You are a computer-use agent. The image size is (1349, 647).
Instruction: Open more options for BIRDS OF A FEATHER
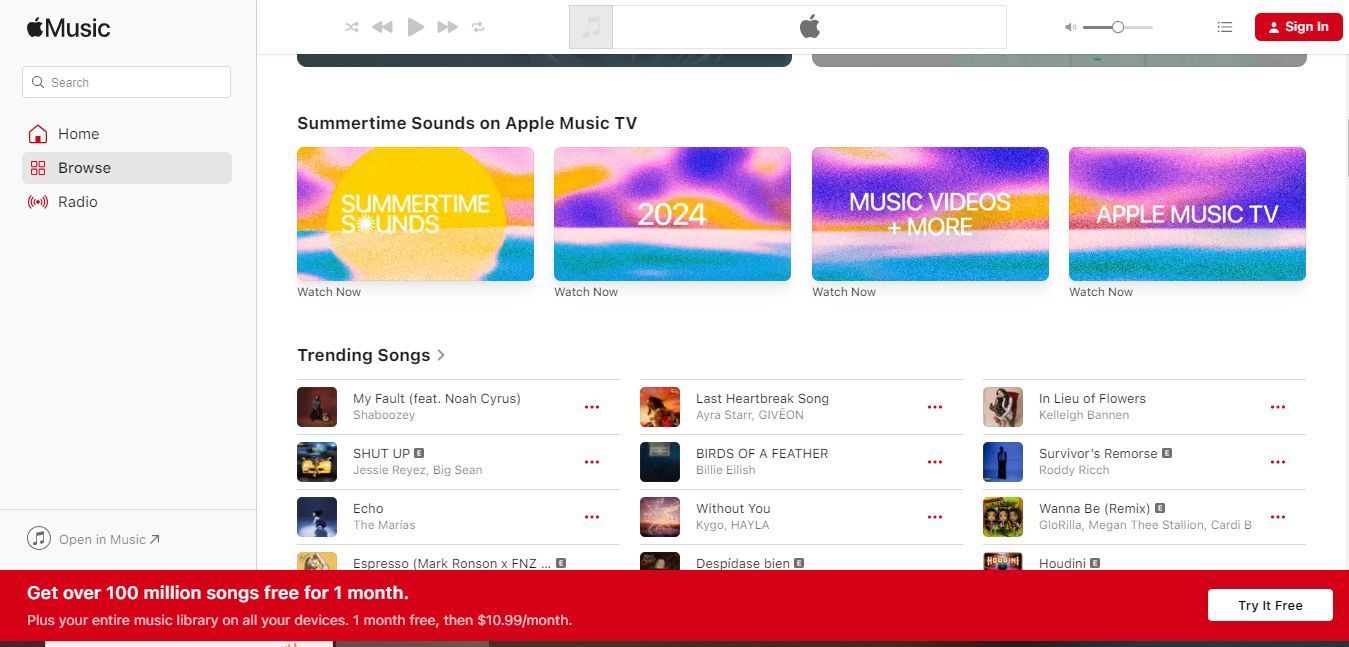coord(935,461)
